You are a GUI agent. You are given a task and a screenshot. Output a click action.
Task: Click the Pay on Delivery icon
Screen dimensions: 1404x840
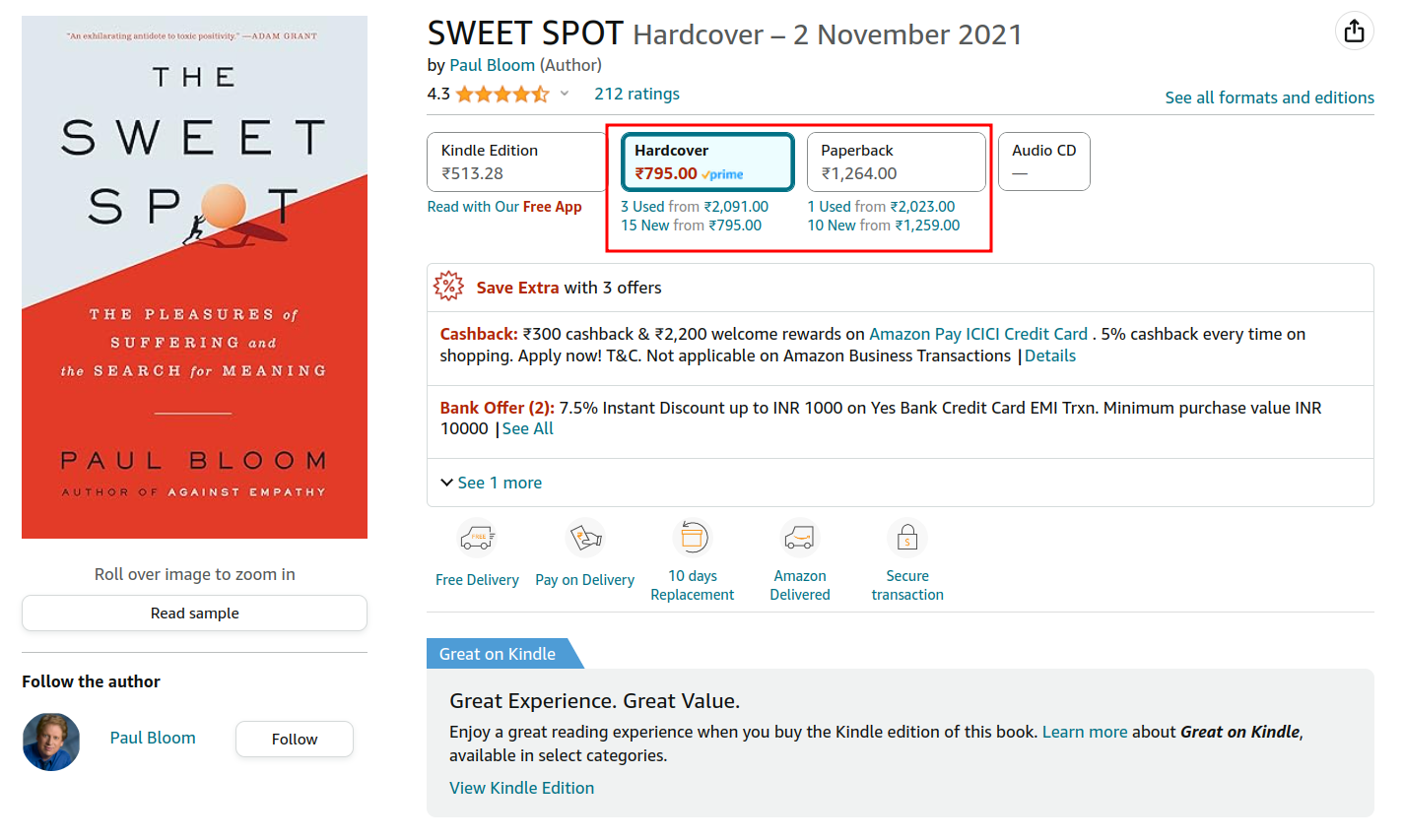(x=585, y=538)
